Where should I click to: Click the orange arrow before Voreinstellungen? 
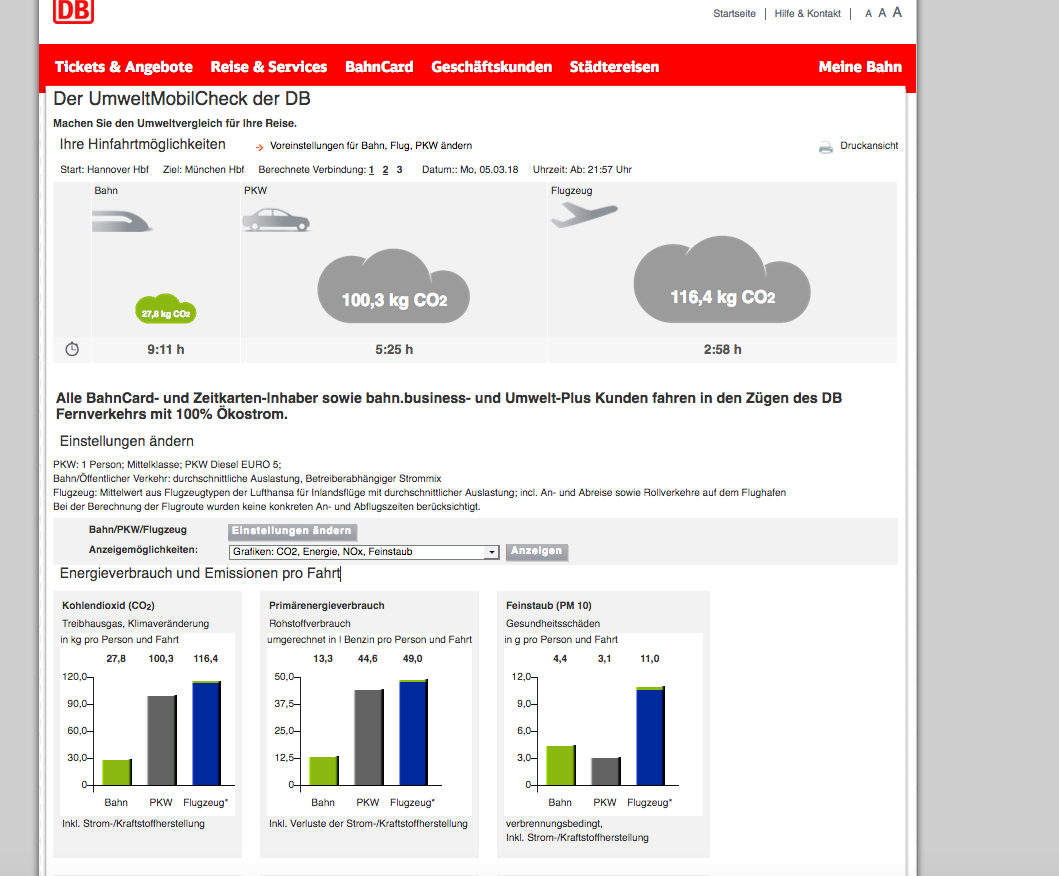[259, 147]
